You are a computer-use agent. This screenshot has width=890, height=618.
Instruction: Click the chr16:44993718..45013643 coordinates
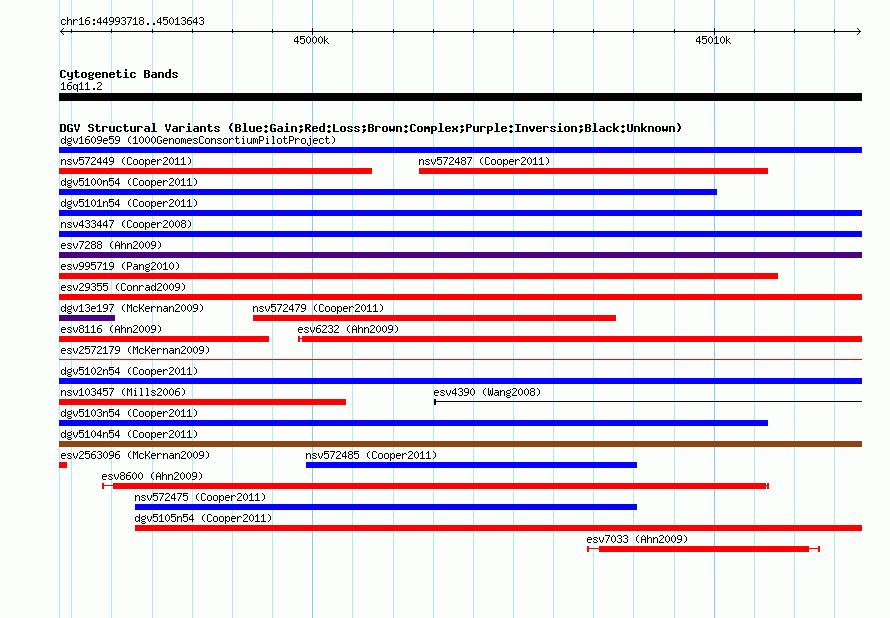(132, 21)
